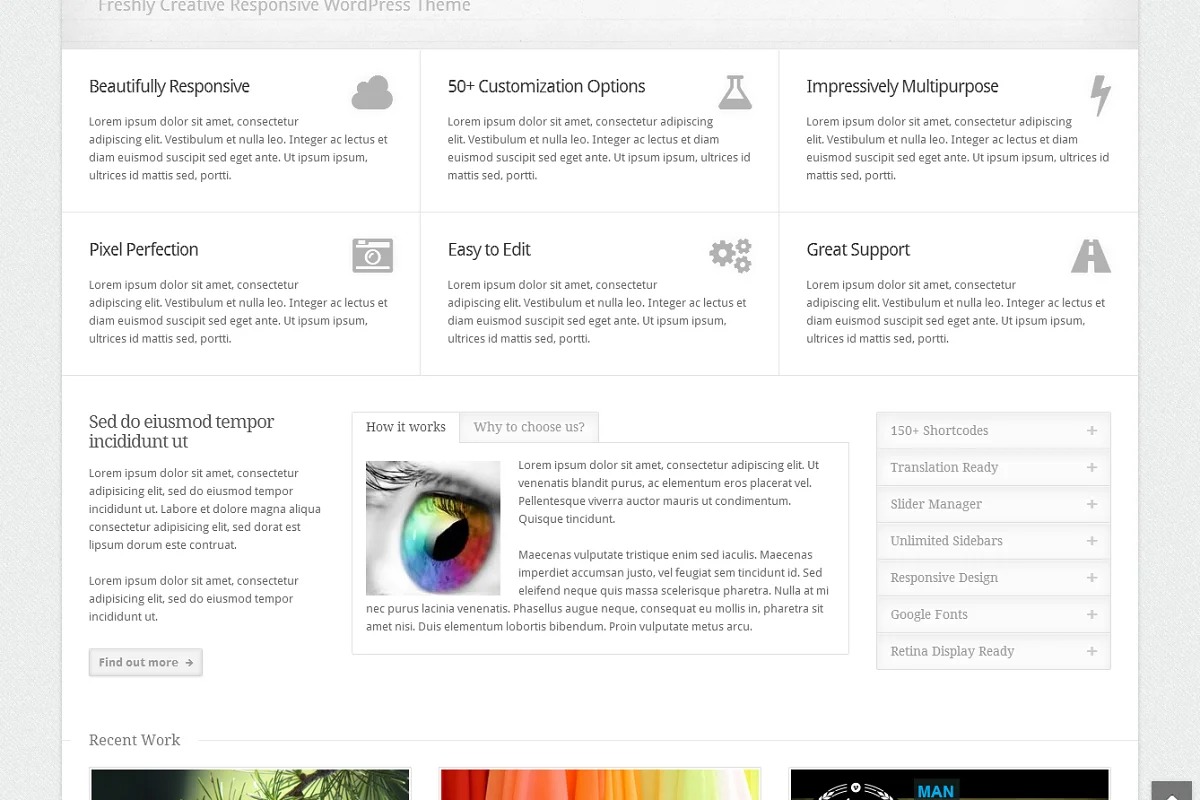Click the cloud icon beside Beautifully Responsive
The width and height of the screenshot is (1200, 800).
pyautogui.click(x=372, y=93)
